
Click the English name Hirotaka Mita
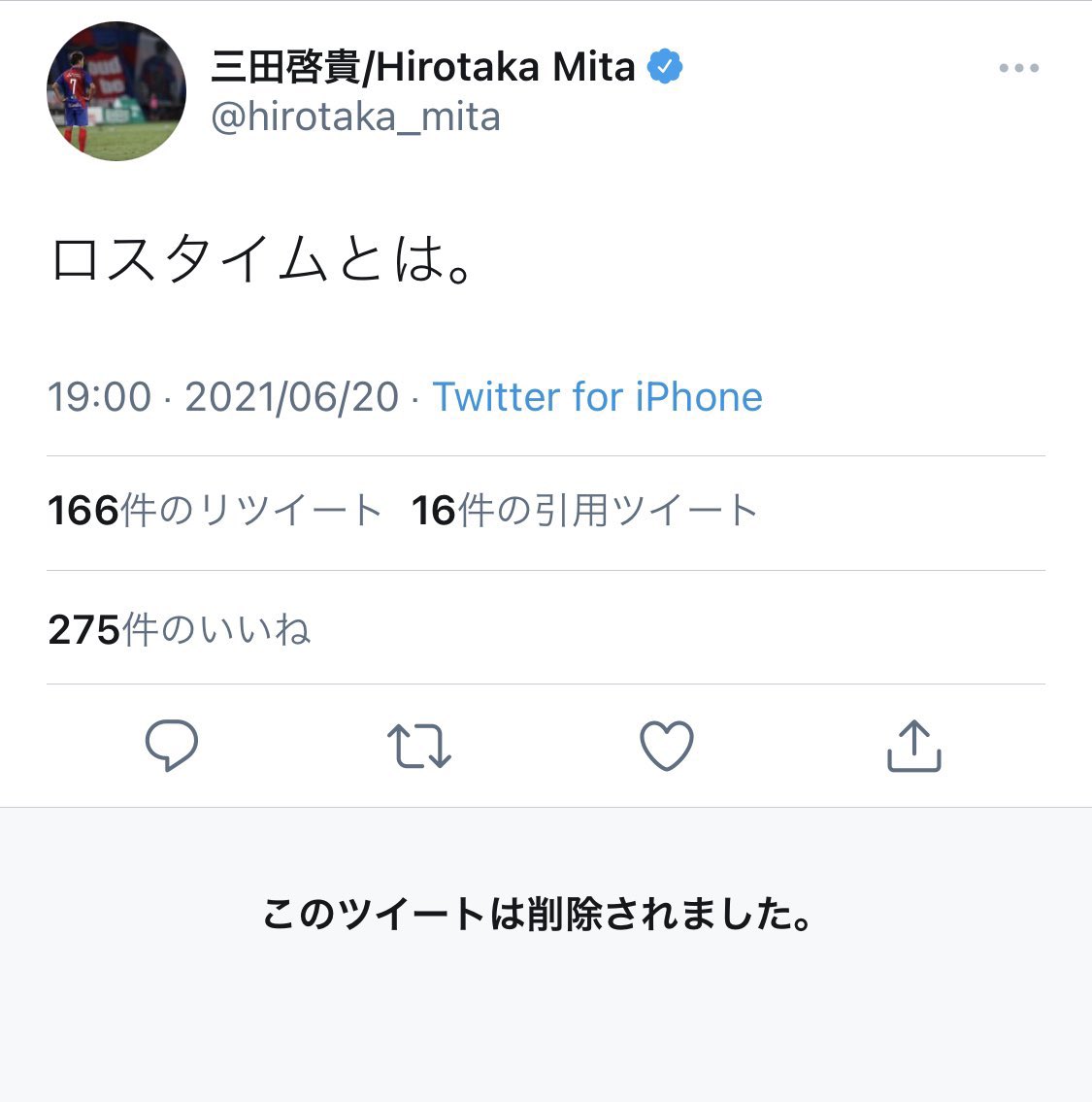(x=506, y=68)
